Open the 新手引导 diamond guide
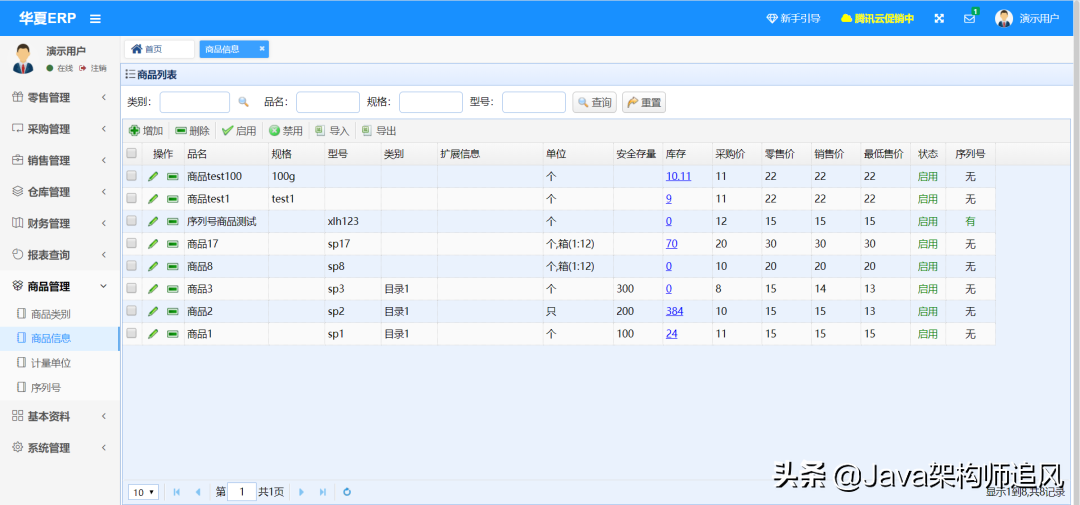1080x505 pixels. click(793, 19)
